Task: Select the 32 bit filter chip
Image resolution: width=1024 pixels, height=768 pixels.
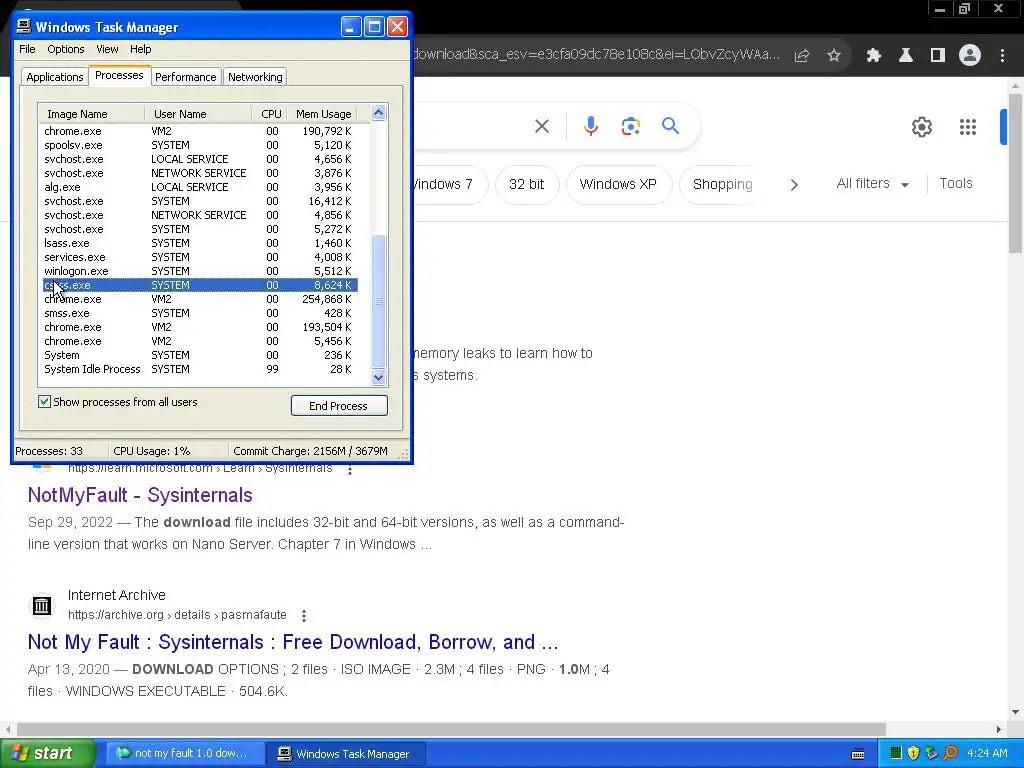Action: (526, 185)
